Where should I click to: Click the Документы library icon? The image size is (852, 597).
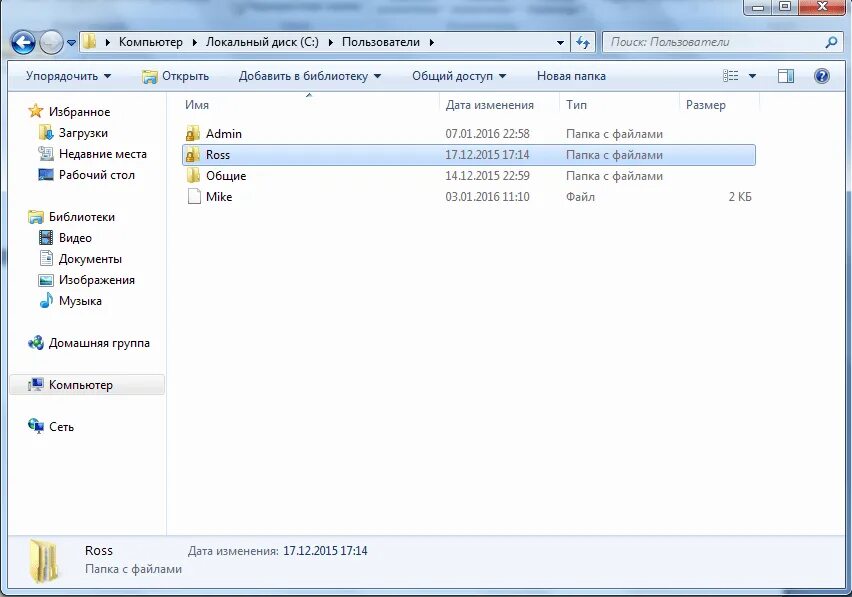point(46,258)
